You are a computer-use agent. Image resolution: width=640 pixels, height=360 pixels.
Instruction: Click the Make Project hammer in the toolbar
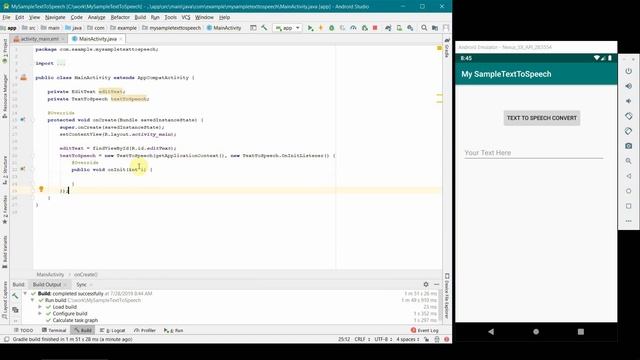pos(264,28)
